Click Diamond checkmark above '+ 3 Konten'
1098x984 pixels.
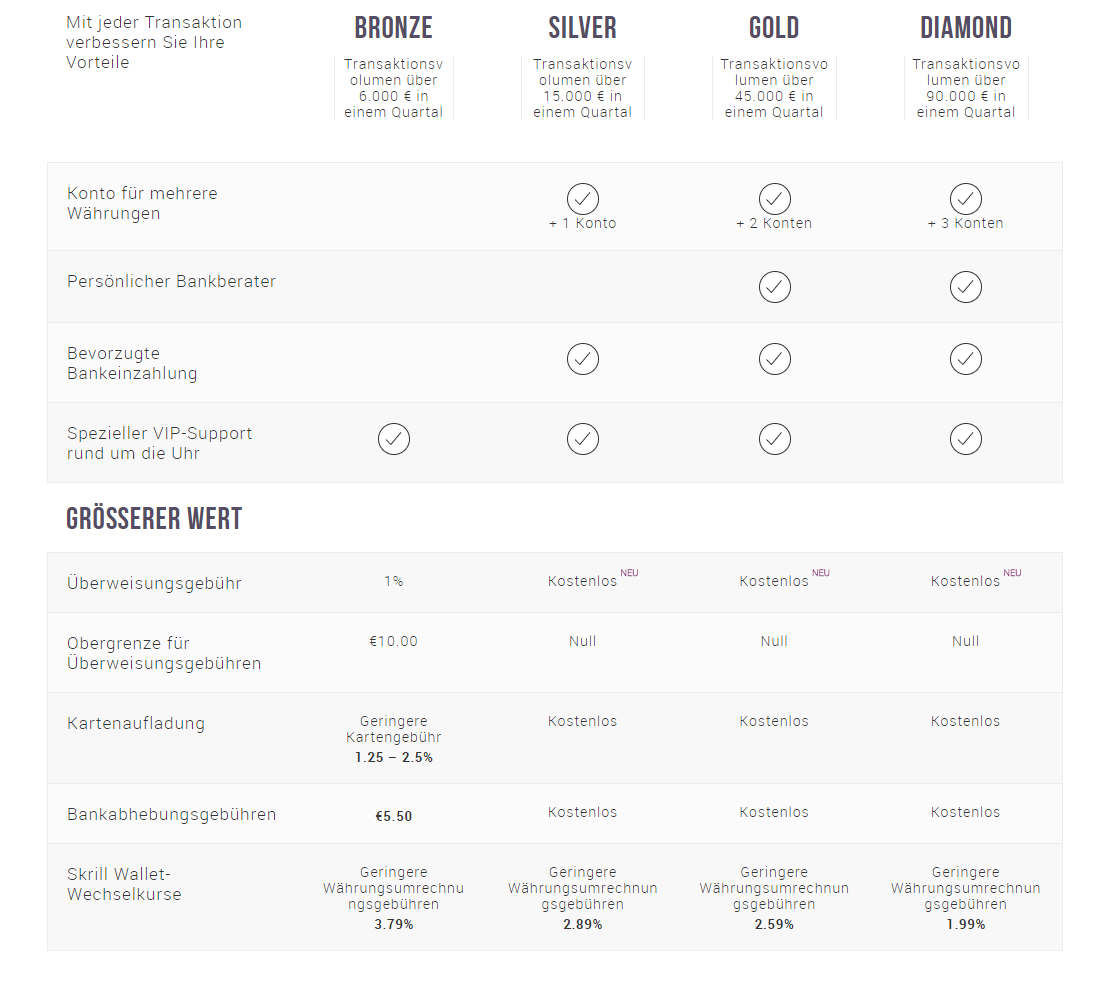tap(966, 199)
